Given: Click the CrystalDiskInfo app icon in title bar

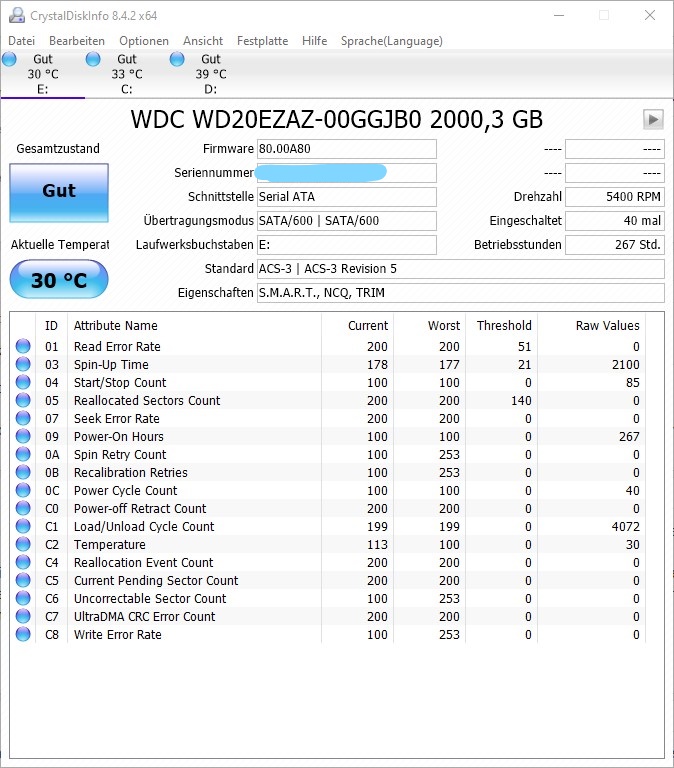Looking at the screenshot, I should (17, 15).
